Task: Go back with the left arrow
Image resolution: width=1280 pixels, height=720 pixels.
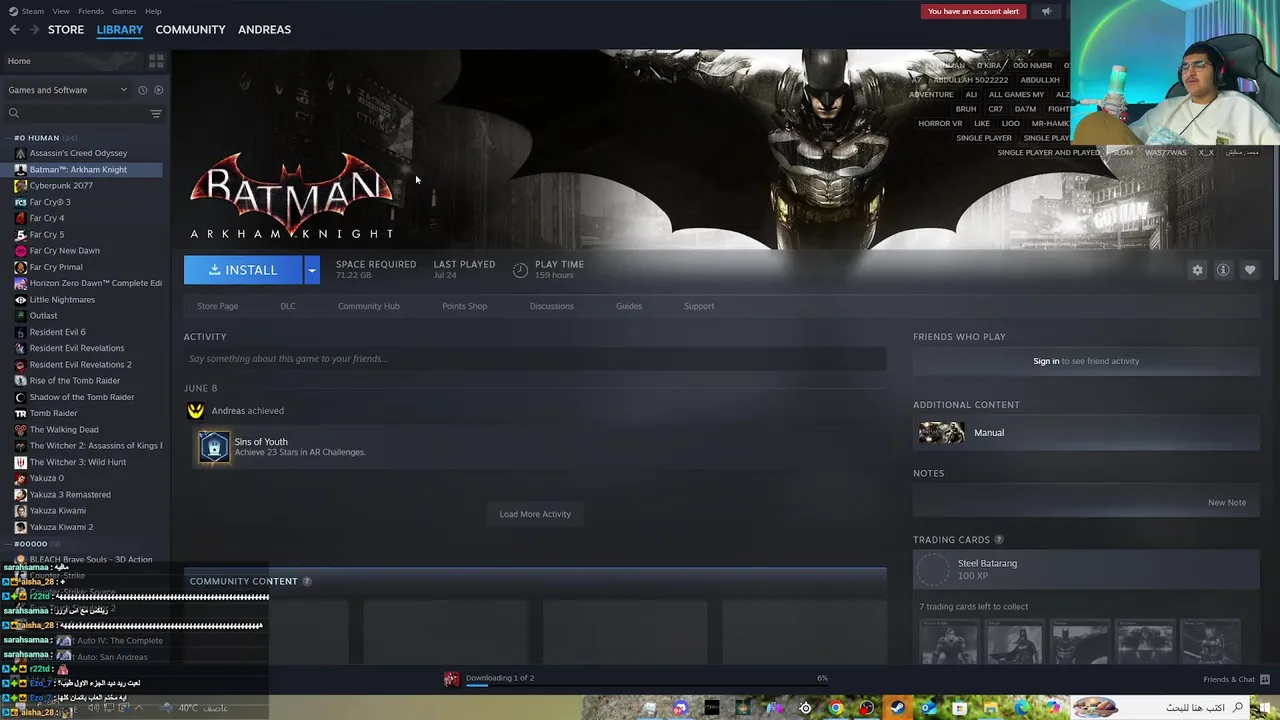Action: [x=14, y=30]
